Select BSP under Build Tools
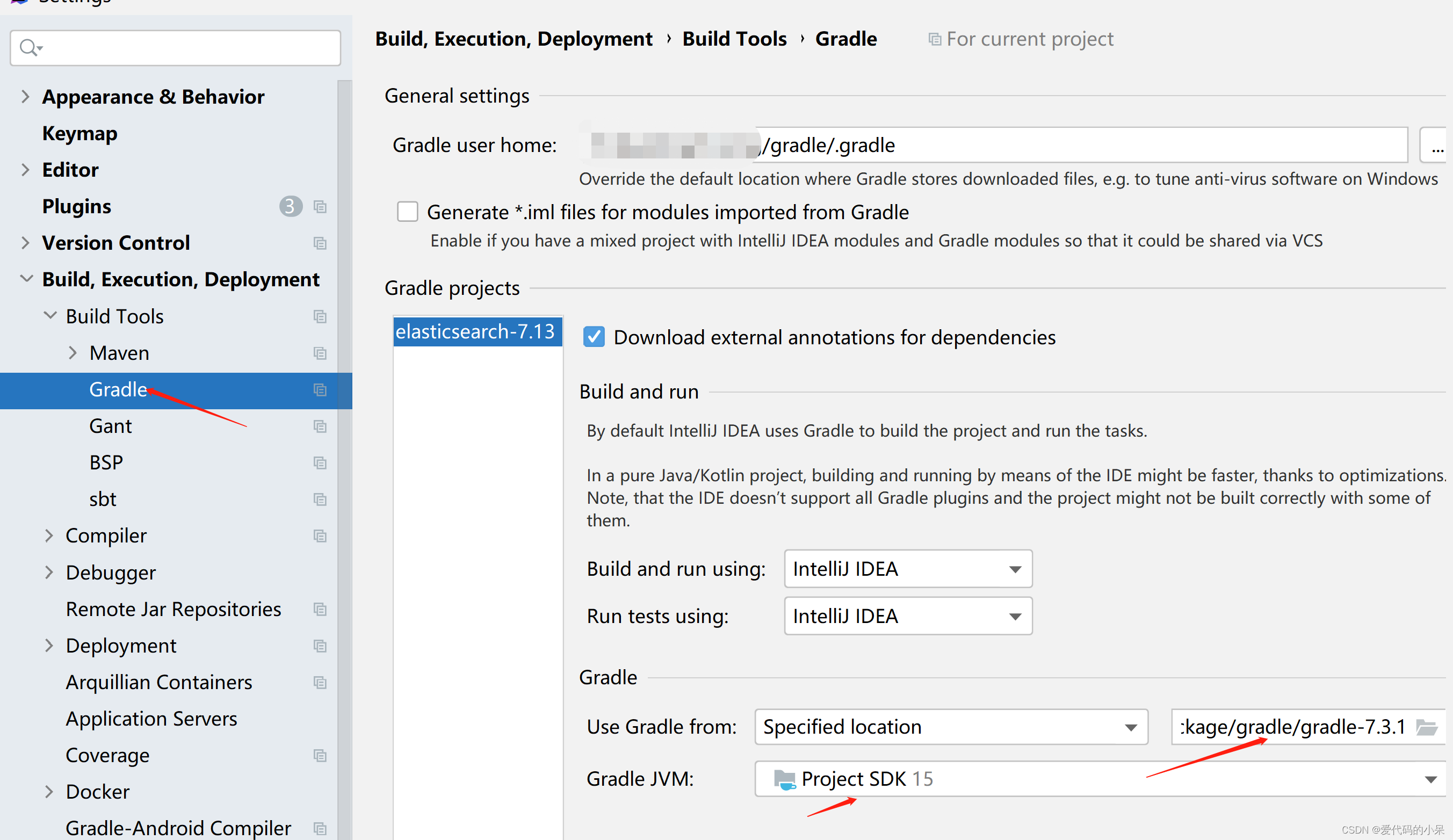Screen dimensions: 1453x840 pos(106,462)
